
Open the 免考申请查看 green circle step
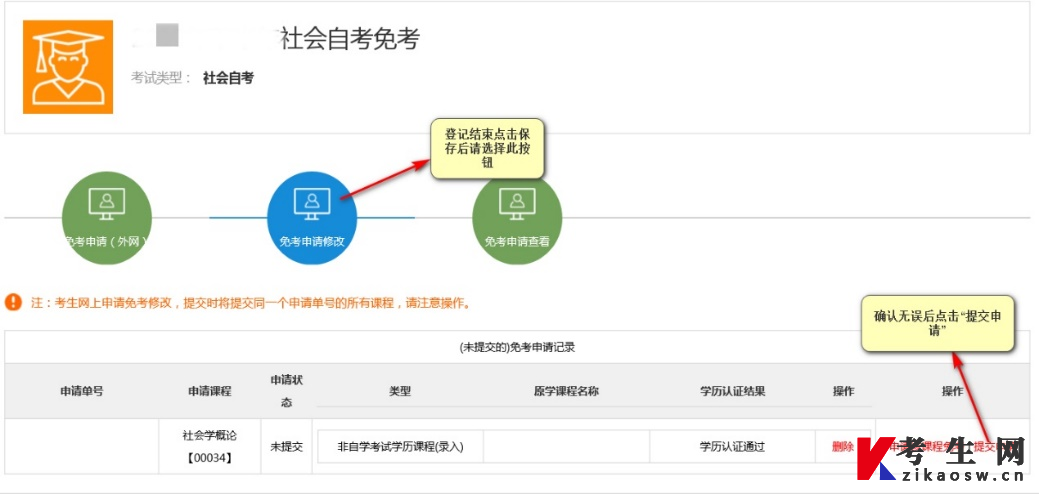tap(517, 218)
